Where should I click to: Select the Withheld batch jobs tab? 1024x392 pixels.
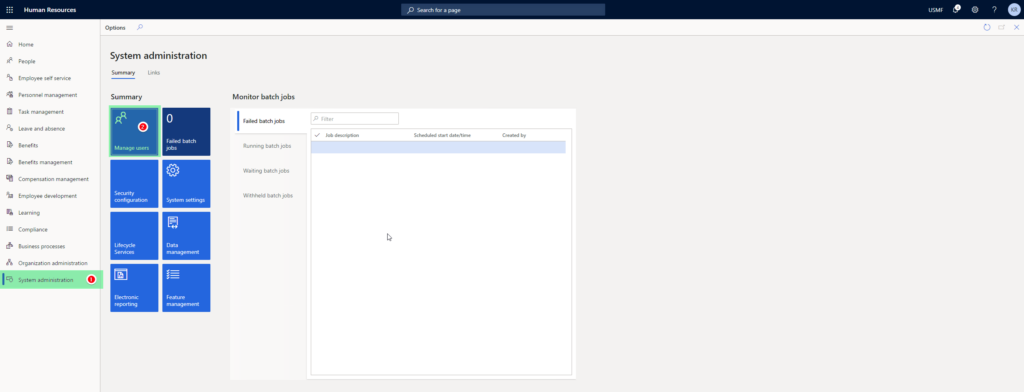tap(268, 195)
